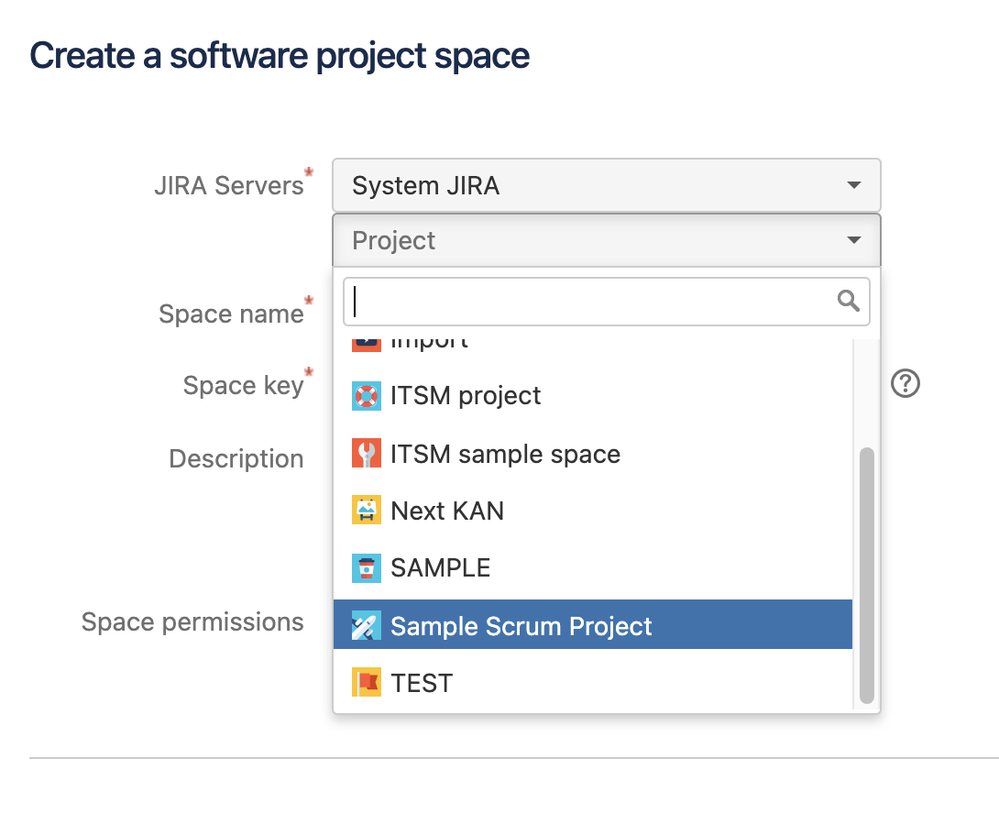This screenshot has height=836, width=999.
Task: Click the Project dropdown arrow
Action: tap(853, 241)
